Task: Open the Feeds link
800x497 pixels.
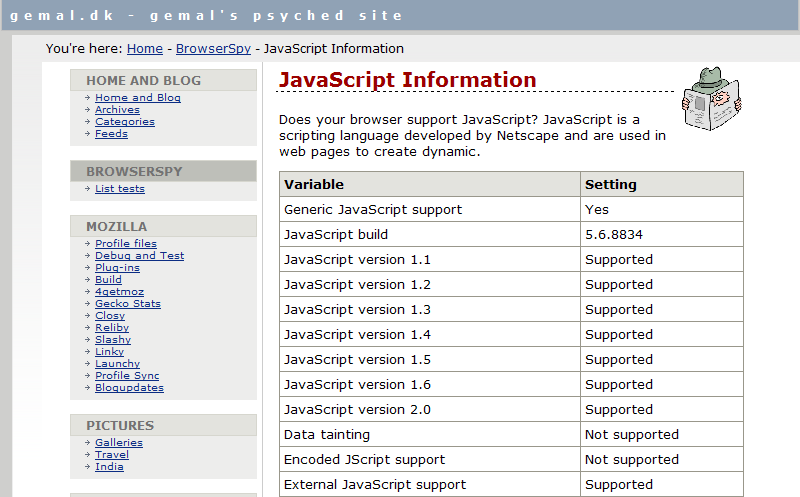Action: coord(111,134)
